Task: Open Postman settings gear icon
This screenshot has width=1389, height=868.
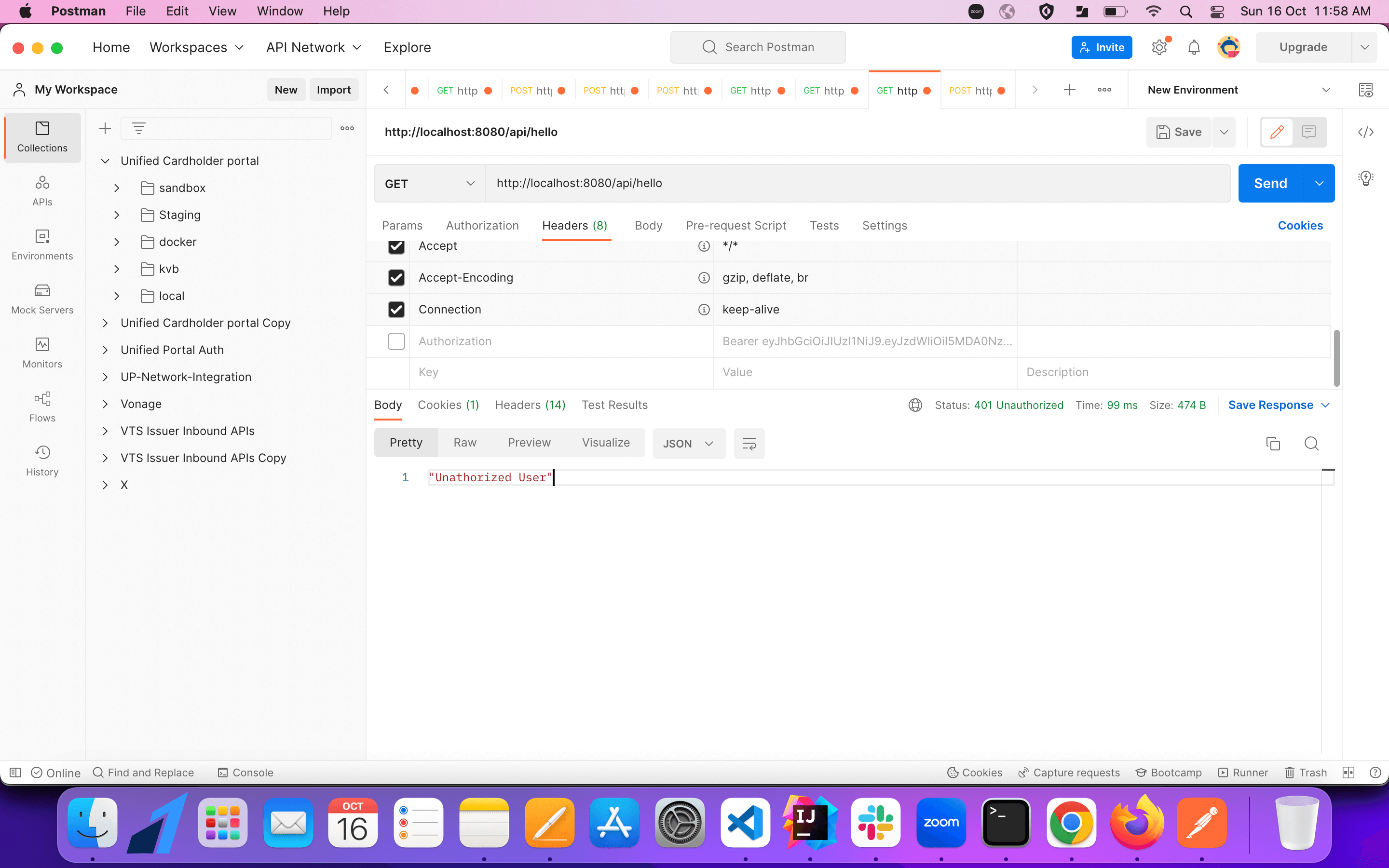Action: (x=1159, y=47)
